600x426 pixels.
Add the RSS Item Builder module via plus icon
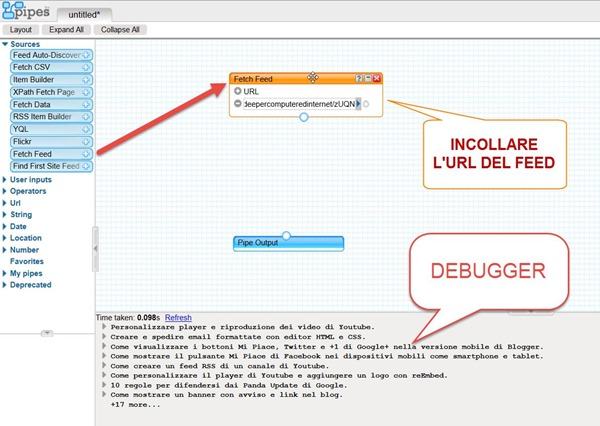86,117
